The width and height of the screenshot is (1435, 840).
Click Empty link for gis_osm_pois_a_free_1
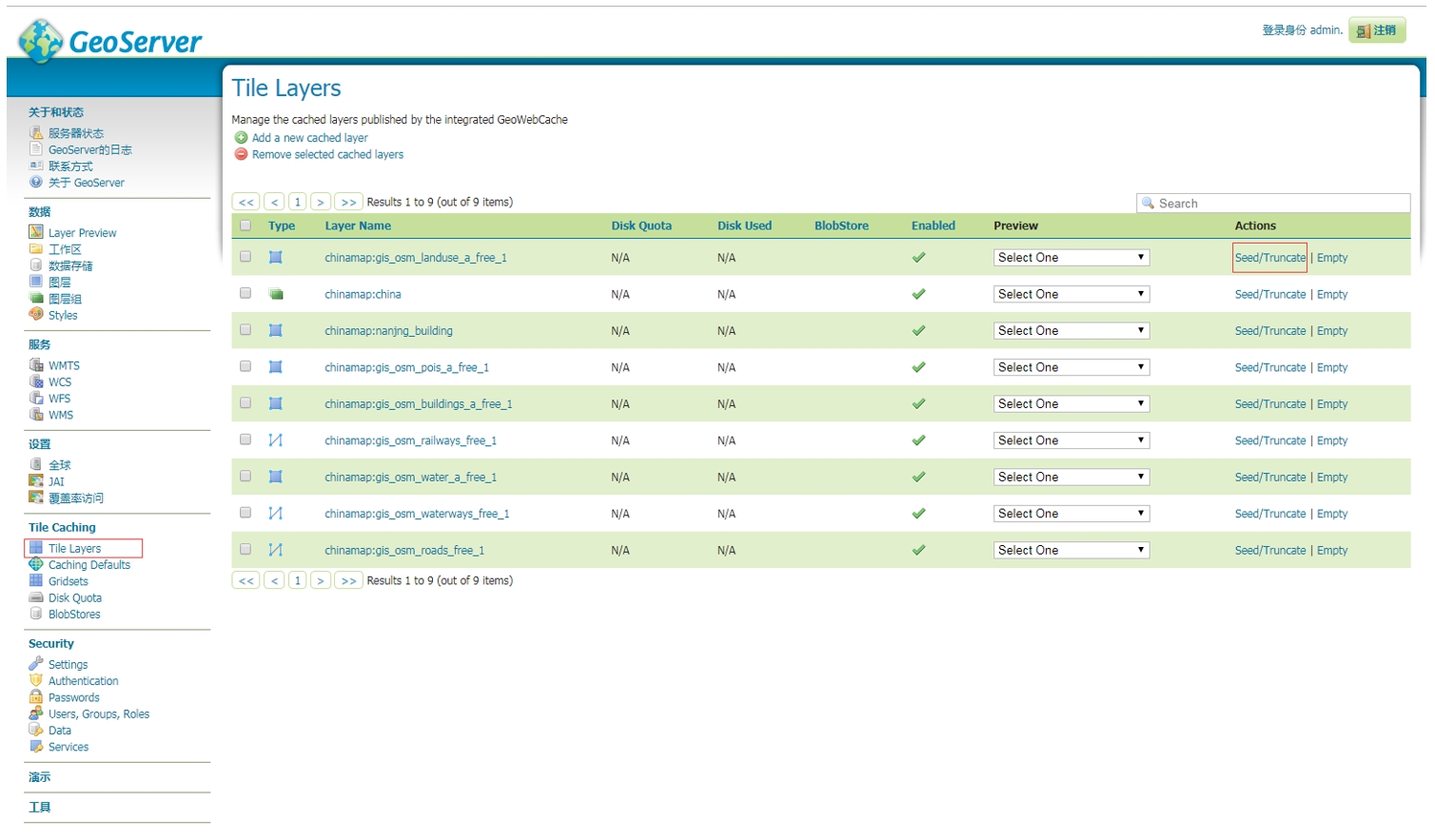1331,368
